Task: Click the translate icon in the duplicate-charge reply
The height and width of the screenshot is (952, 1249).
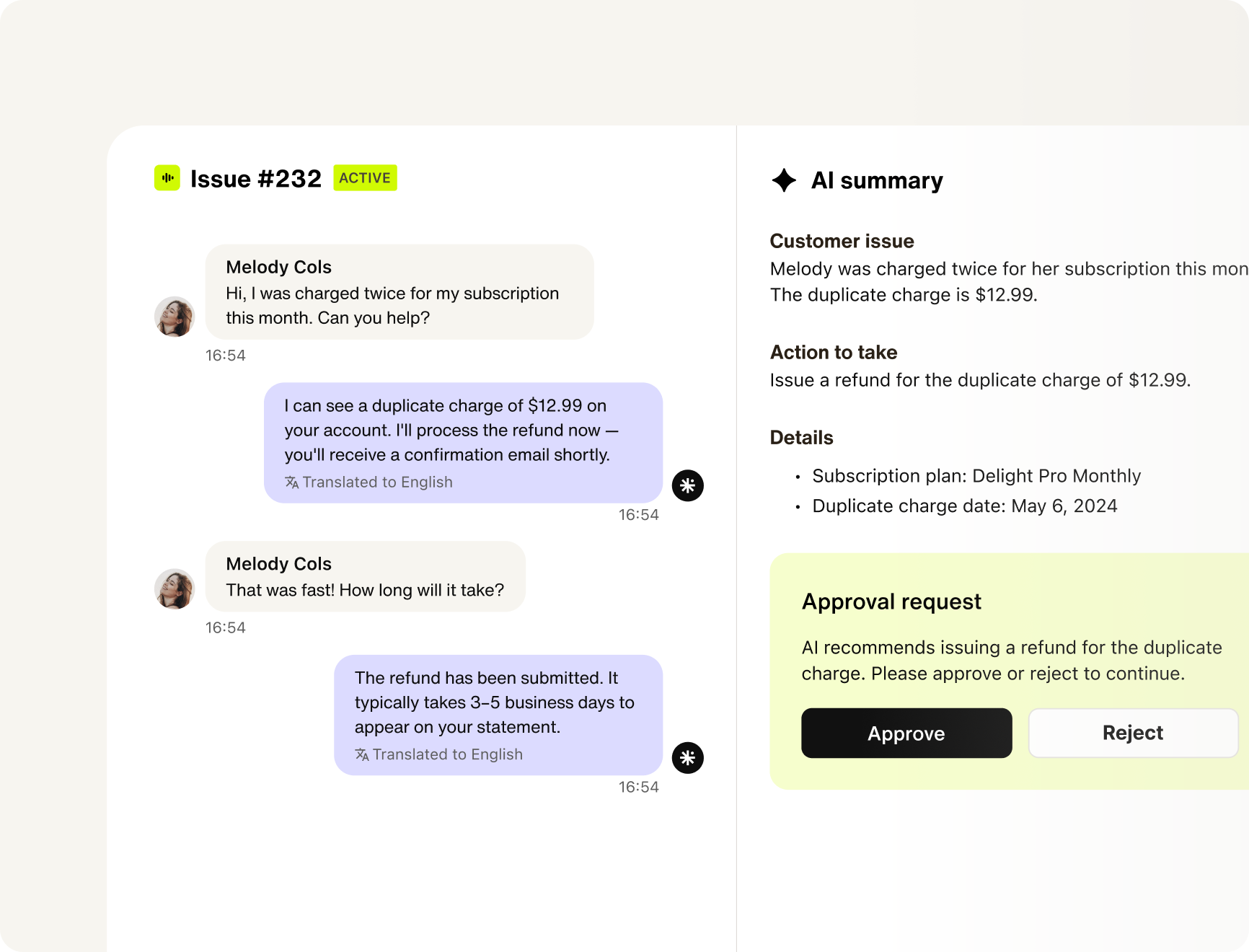Action: tap(291, 482)
